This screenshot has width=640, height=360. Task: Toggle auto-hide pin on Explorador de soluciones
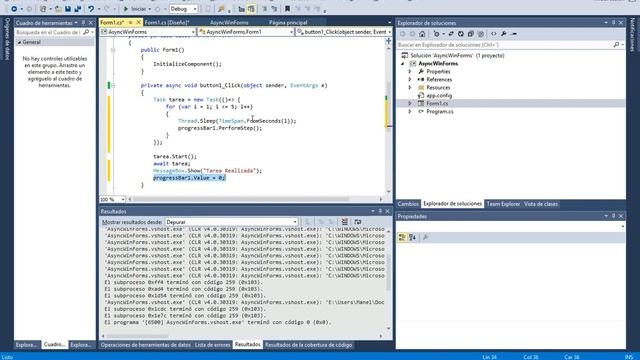click(x=613, y=23)
